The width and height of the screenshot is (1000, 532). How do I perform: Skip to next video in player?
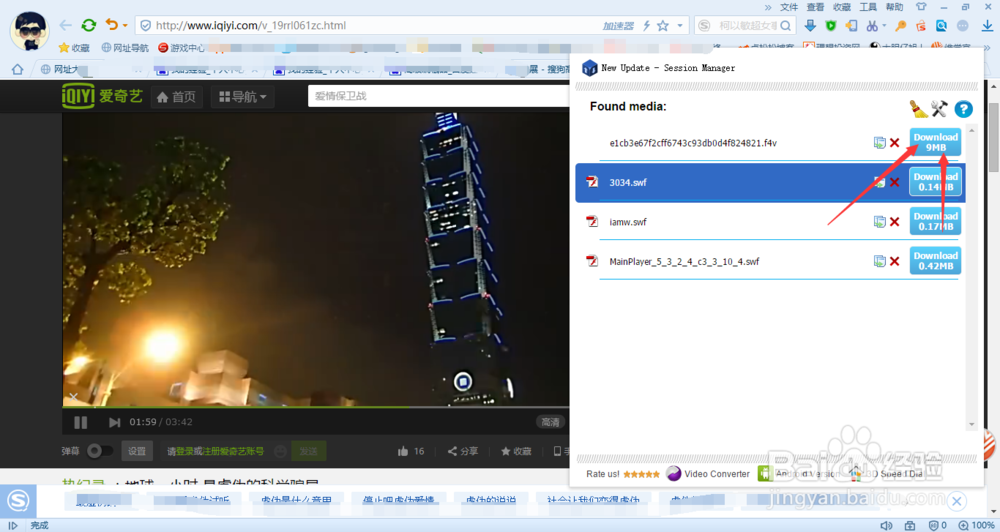pyautogui.click(x=114, y=422)
